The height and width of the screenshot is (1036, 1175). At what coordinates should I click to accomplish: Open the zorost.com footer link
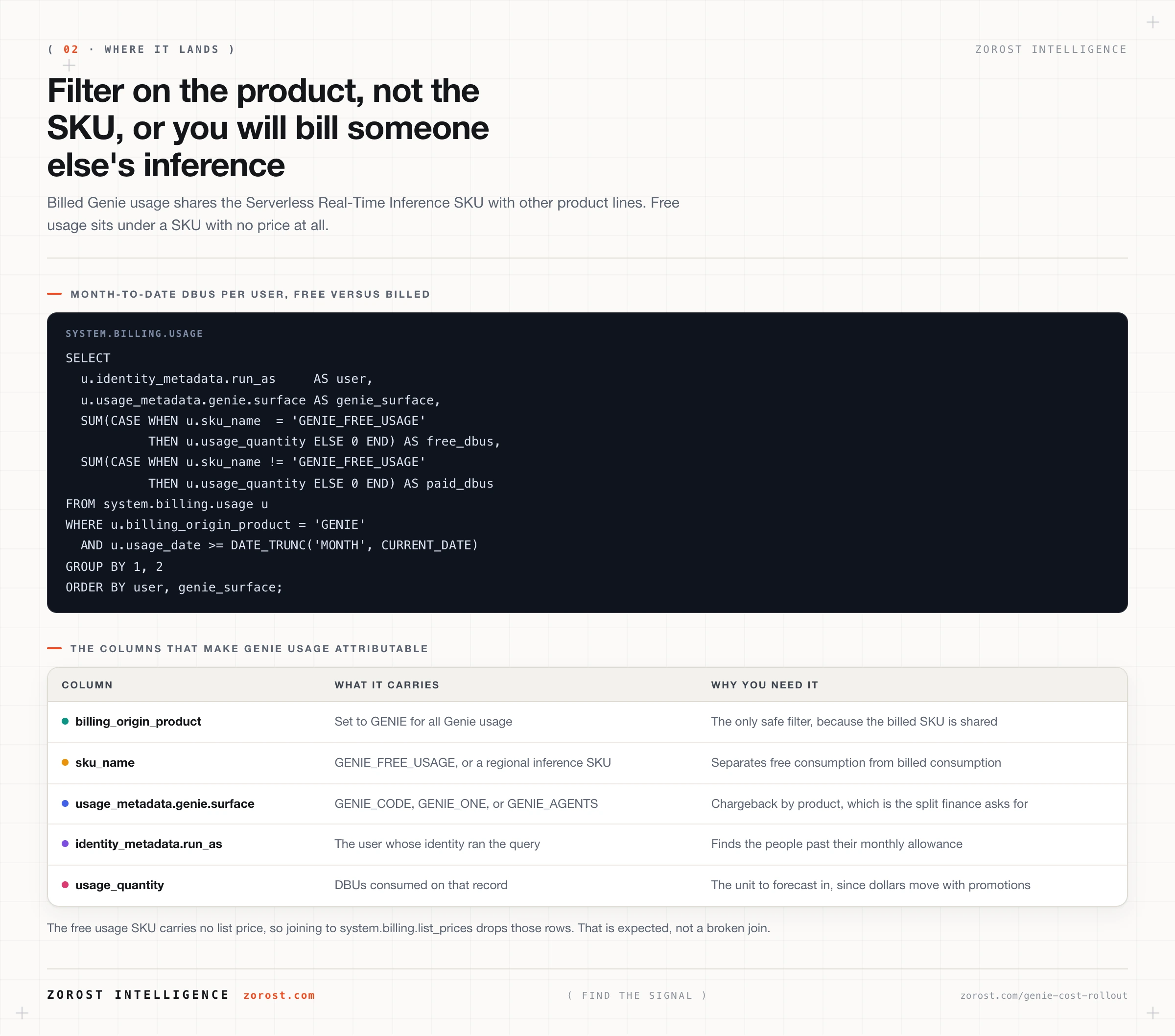click(279, 995)
